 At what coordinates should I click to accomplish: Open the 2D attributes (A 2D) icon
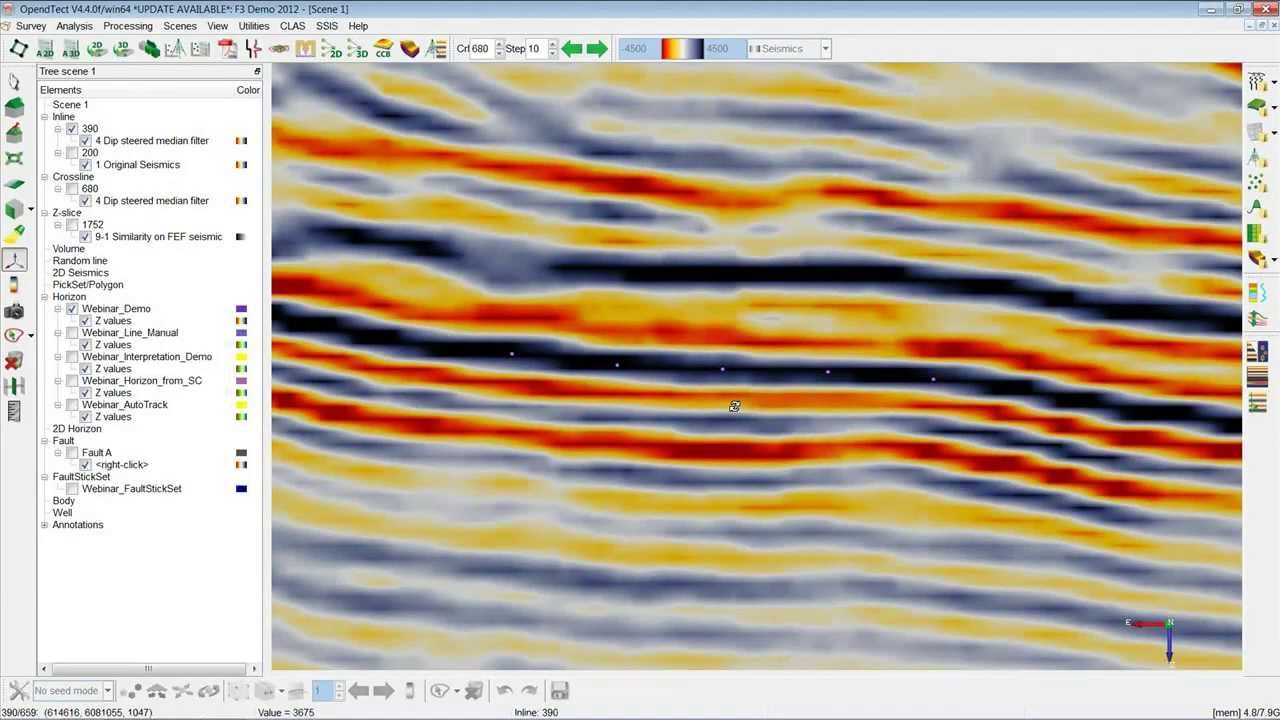coord(45,48)
